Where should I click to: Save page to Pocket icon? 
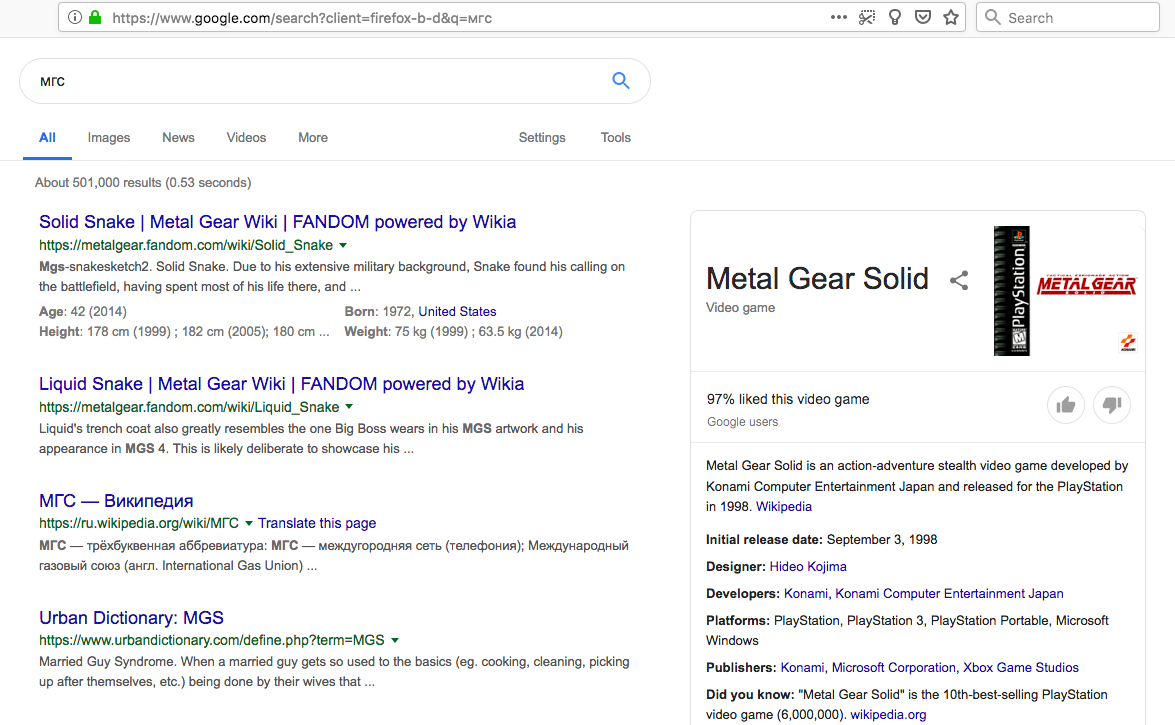click(x=923, y=17)
